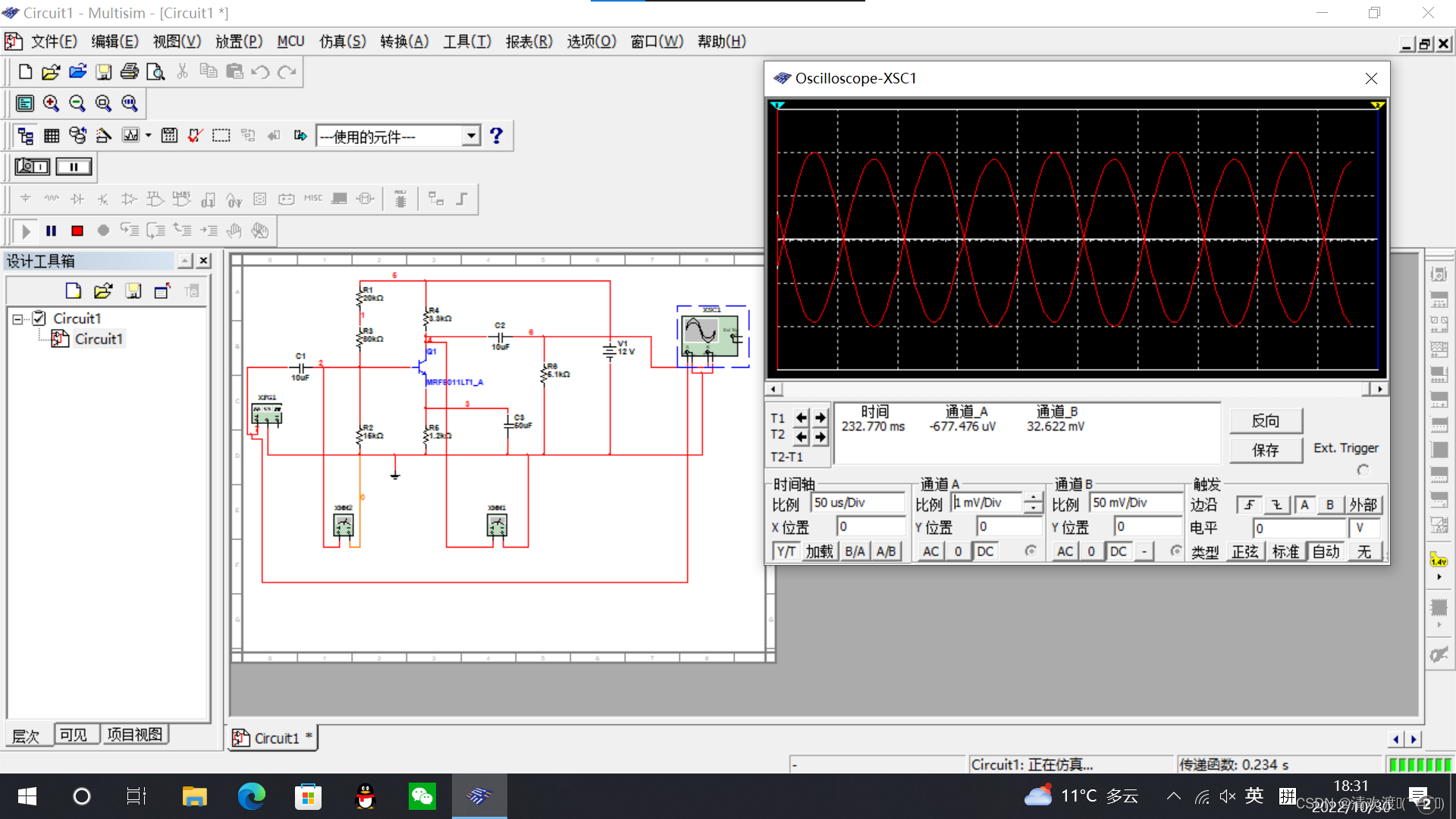Click the 保存 button on oscilloscope
The width and height of the screenshot is (1456, 819).
1265,450
